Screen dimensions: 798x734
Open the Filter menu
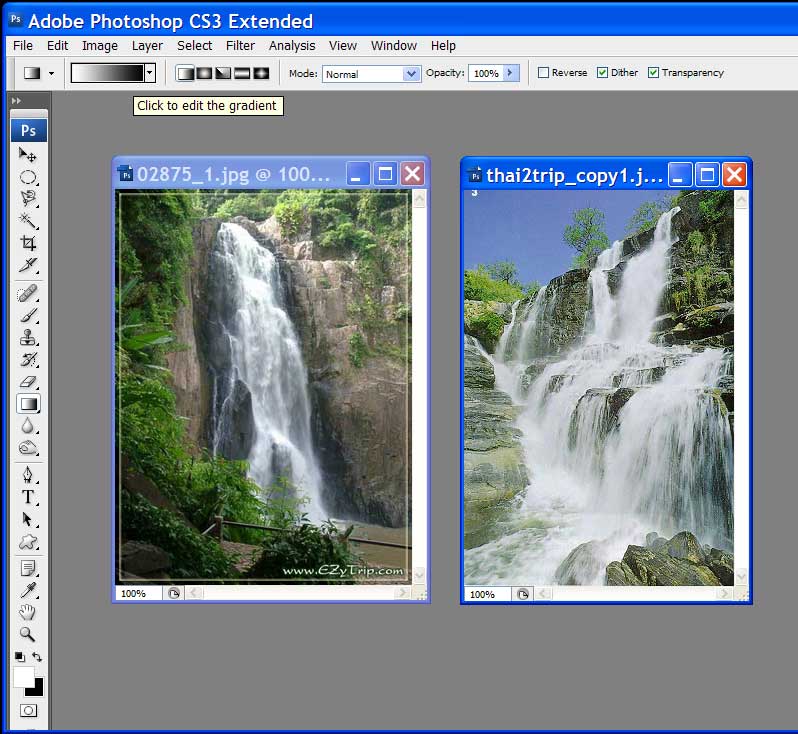(240, 46)
